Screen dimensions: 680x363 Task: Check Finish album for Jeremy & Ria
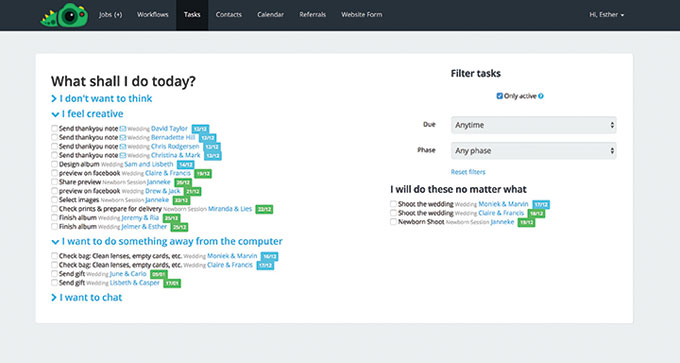click(54, 218)
